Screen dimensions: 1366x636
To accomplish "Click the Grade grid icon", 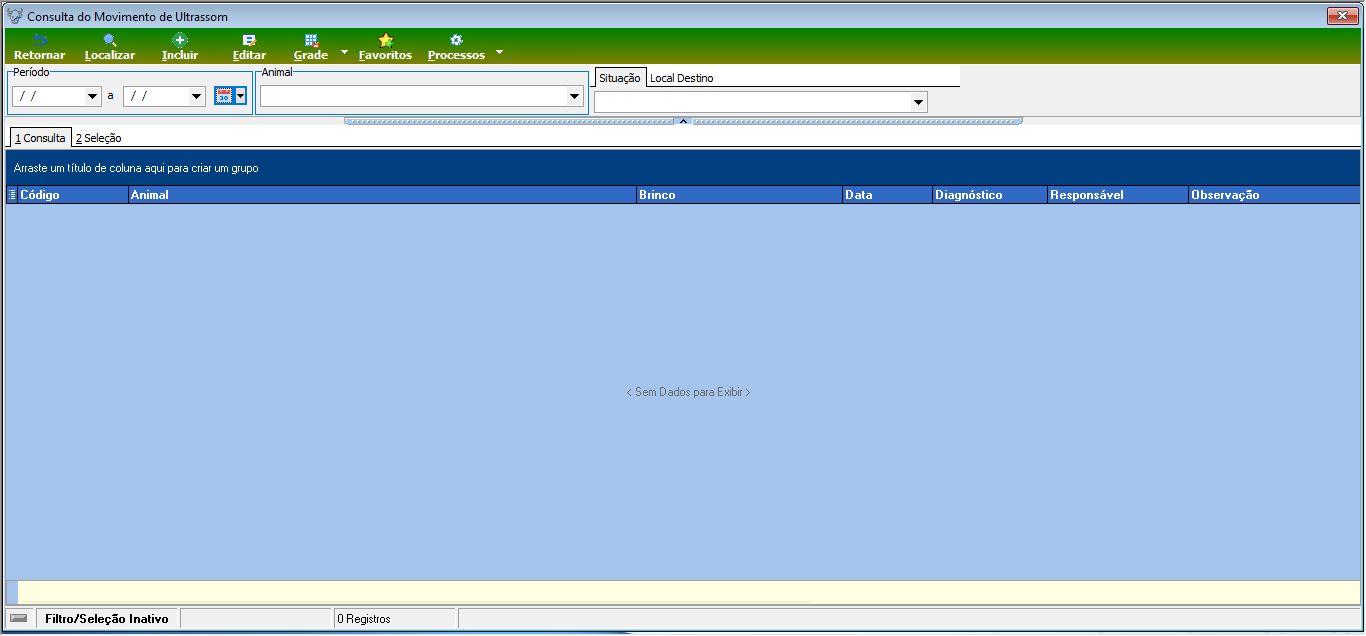I will [x=311, y=40].
